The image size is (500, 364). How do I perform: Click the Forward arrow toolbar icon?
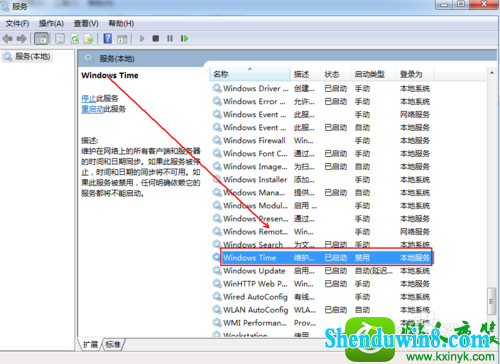[x=22, y=39]
